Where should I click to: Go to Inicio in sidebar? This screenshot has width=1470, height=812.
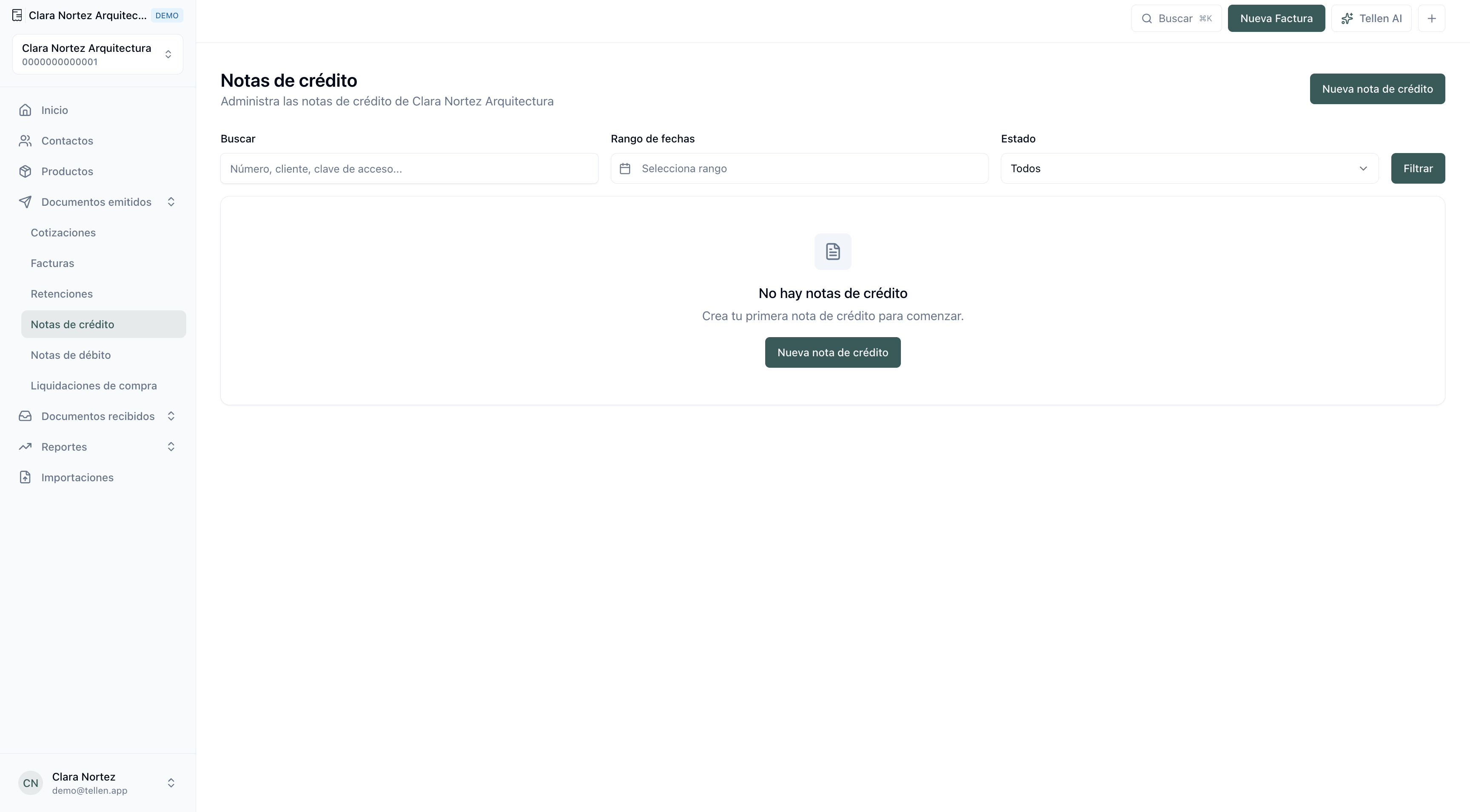click(x=97, y=110)
